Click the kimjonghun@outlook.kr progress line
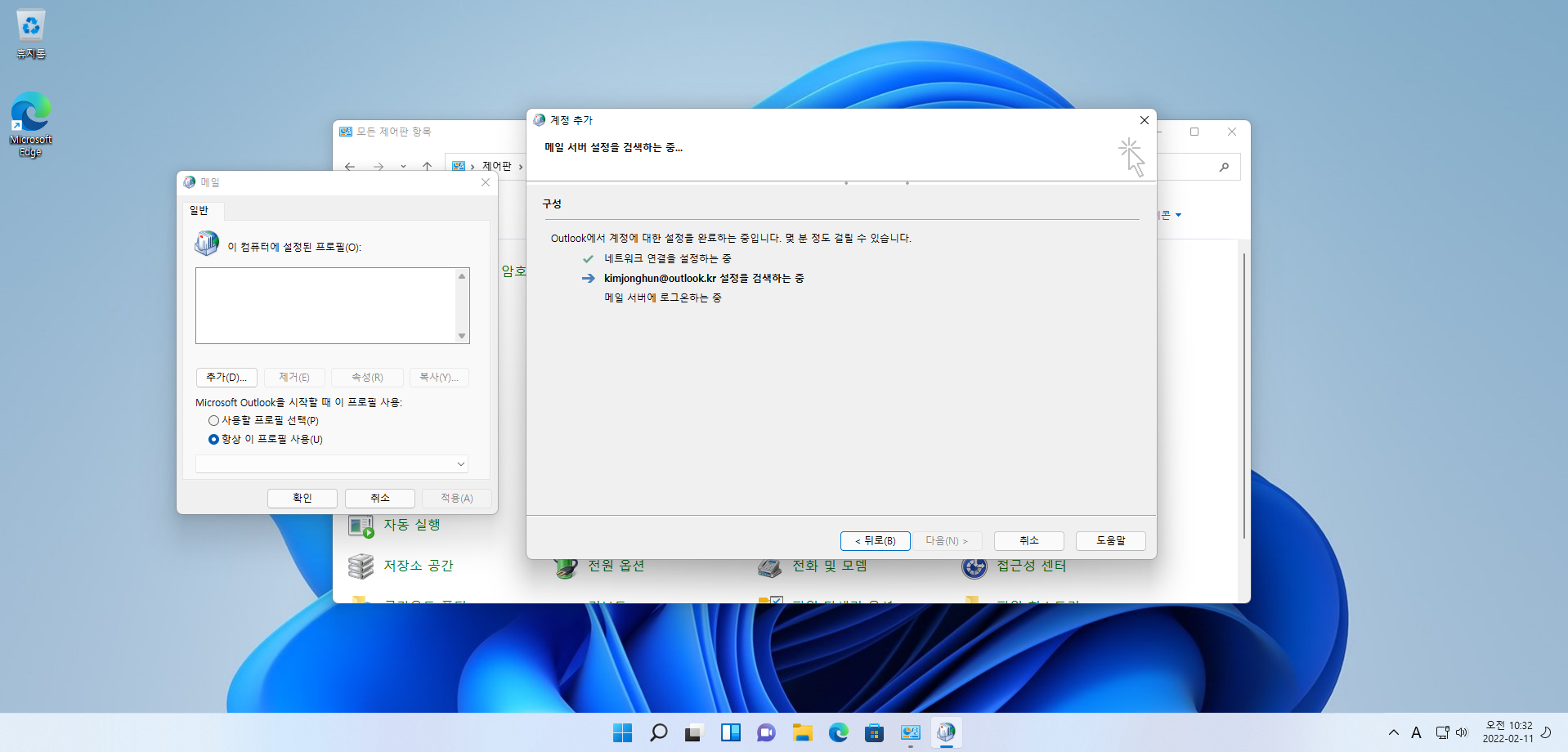Image resolution: width=1568 pixels, height=752 pixels. point(704,278)
